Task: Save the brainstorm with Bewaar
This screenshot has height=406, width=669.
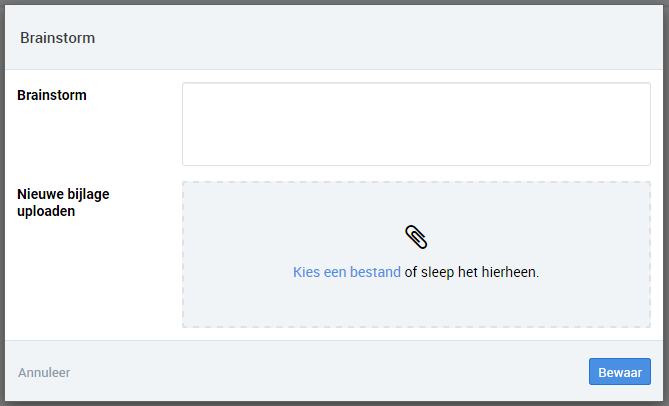Action: pyautogui.click(x=619, y=372)
